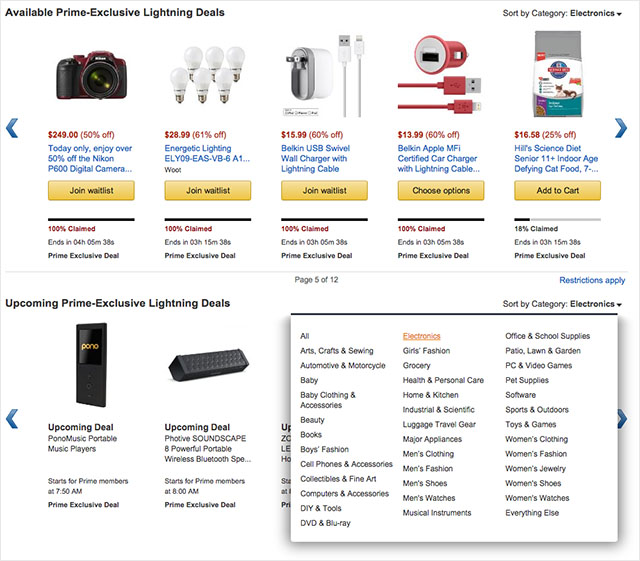
Task: Open the Energetic Lighting bulbs product image
Action: coord(207,75)
